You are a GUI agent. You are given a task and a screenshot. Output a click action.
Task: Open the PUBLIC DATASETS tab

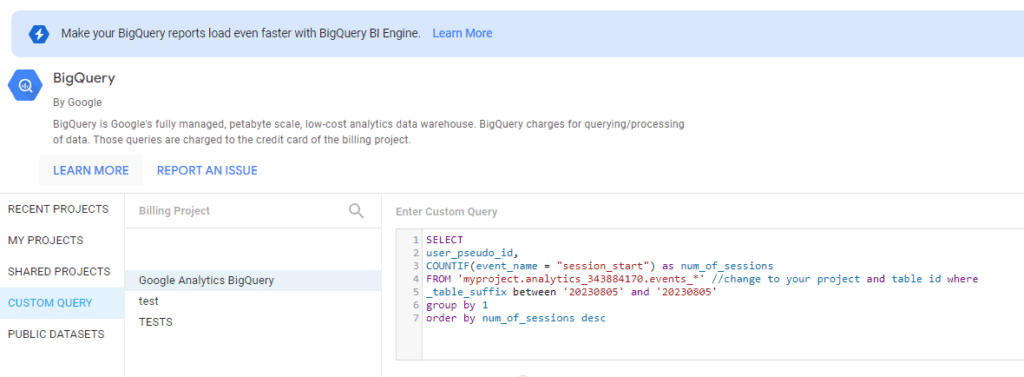[x=62, y=335]
